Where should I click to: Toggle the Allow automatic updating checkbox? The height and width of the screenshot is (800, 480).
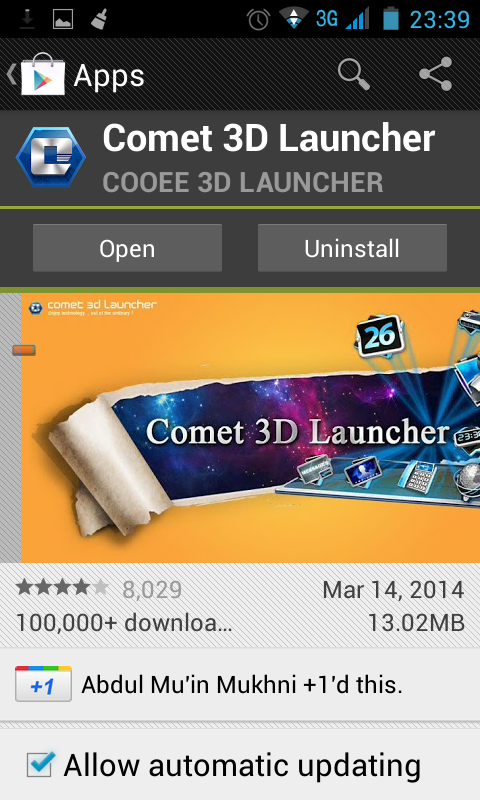(x=40, y=764)
